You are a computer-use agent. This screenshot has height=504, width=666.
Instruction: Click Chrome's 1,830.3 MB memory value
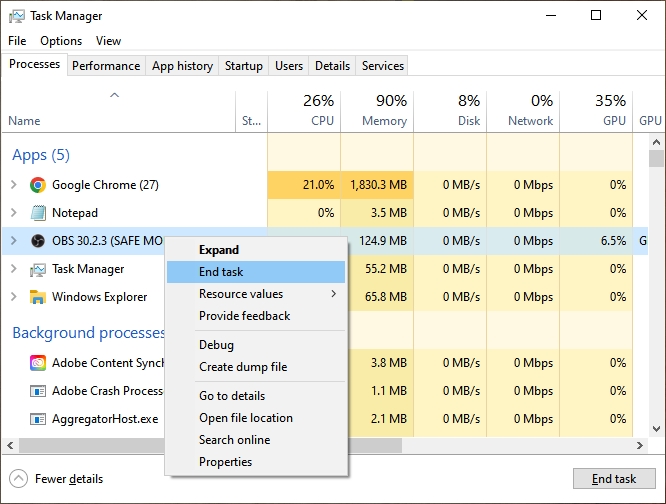378,185
